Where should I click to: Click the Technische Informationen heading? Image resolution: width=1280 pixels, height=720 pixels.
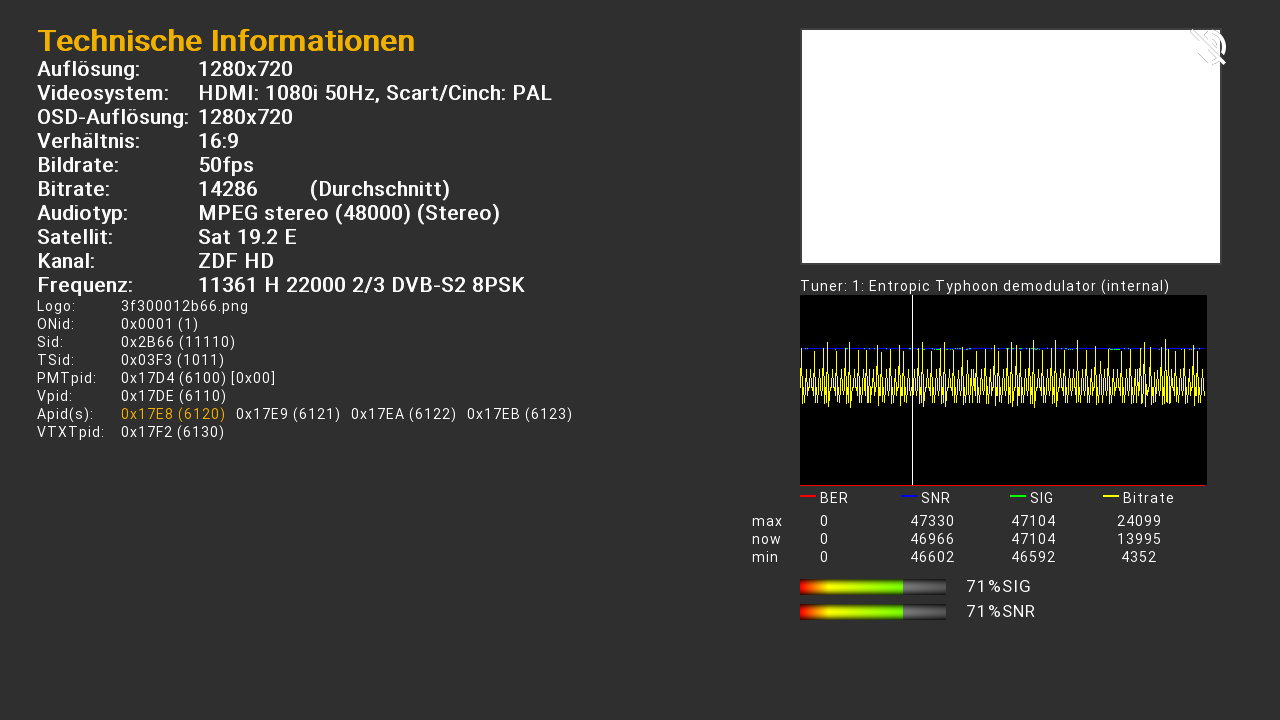click(226, 41)
